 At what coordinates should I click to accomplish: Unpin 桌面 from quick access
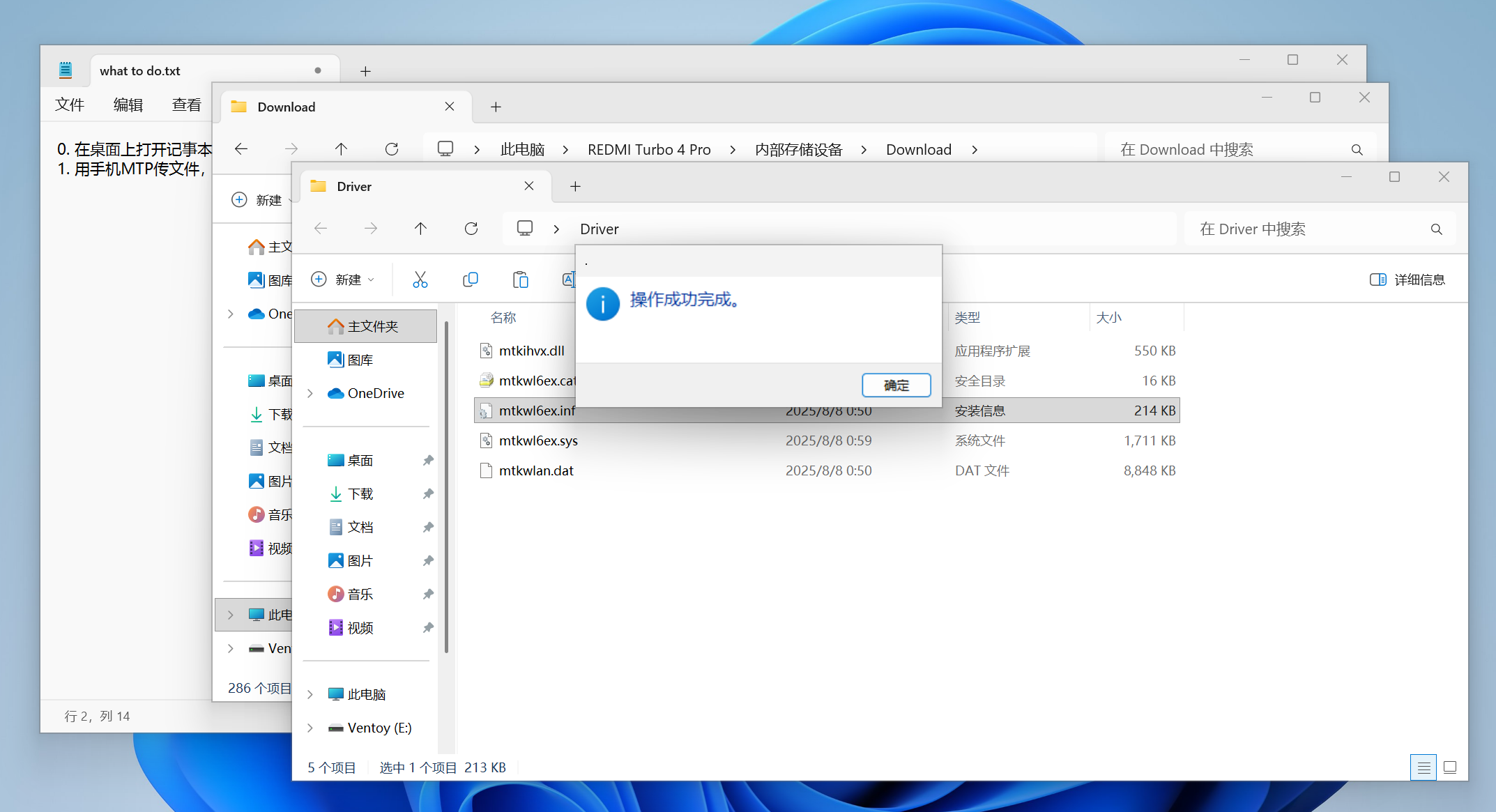pos(428,460)
